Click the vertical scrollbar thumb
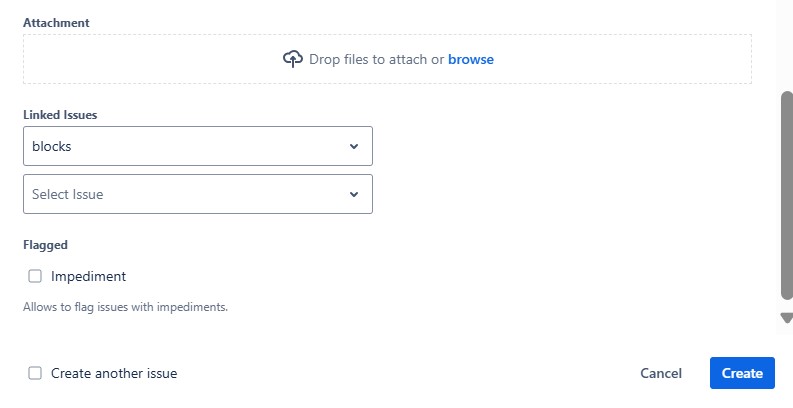793x408 pixels. (786, 195)
